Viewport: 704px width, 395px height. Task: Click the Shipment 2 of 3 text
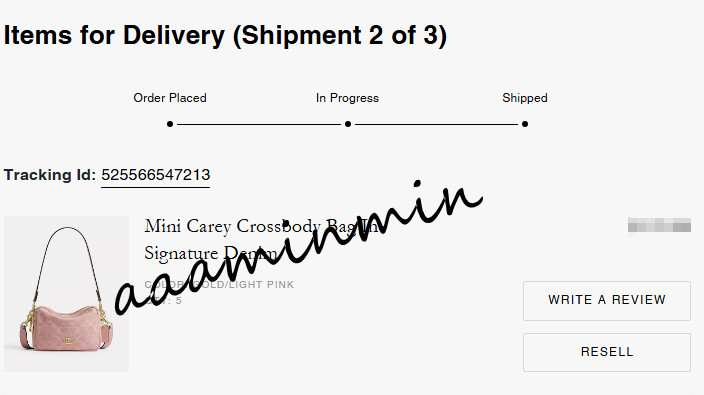[x=340, y=35]
